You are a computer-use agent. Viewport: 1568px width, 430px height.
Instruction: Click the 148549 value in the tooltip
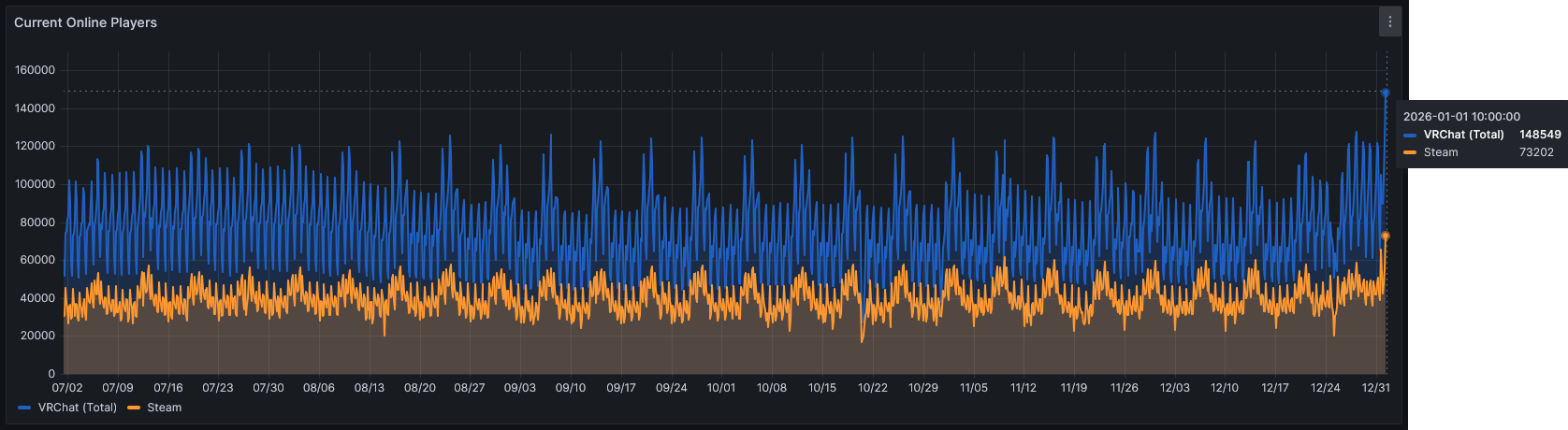[1539, 135]
